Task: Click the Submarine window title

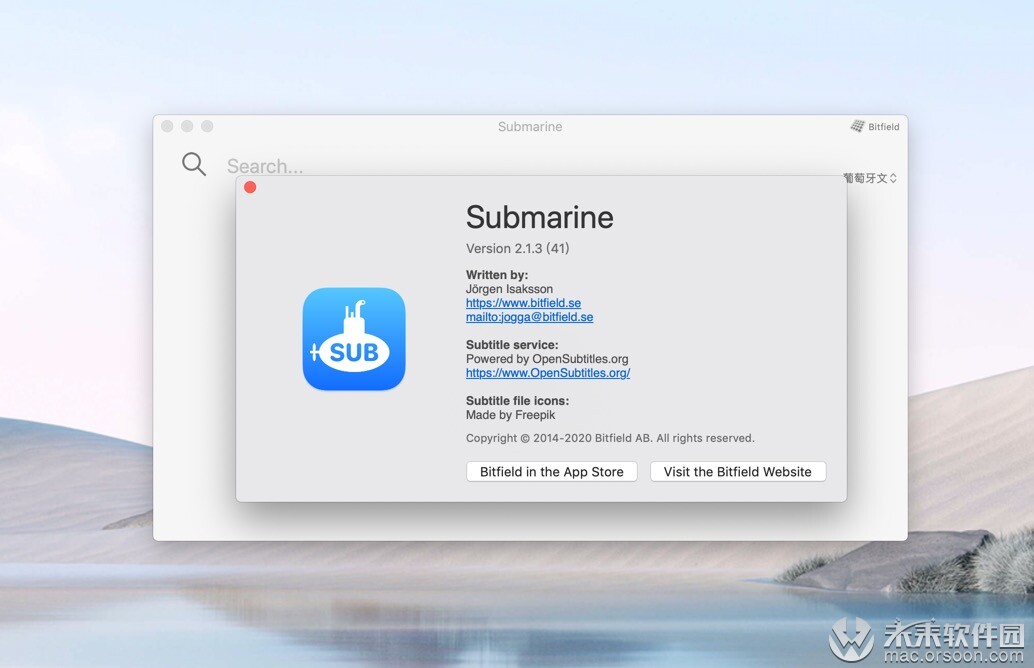Action: (x=530, y=127)
